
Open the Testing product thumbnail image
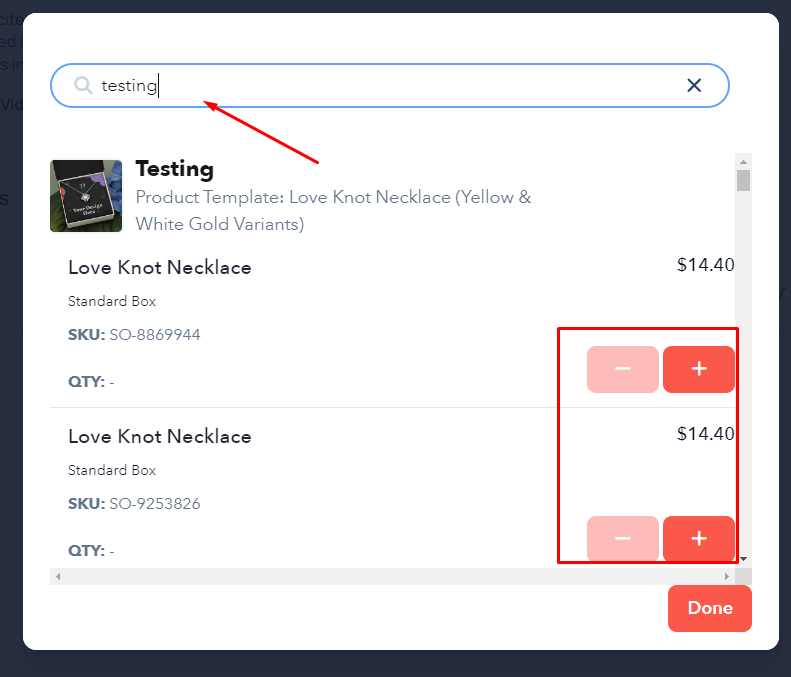86,196
